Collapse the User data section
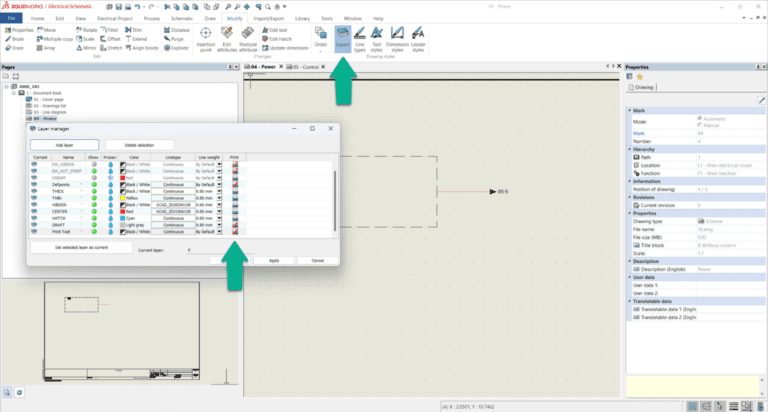Screen dimensions: 768x412 (x=630, y=277)
